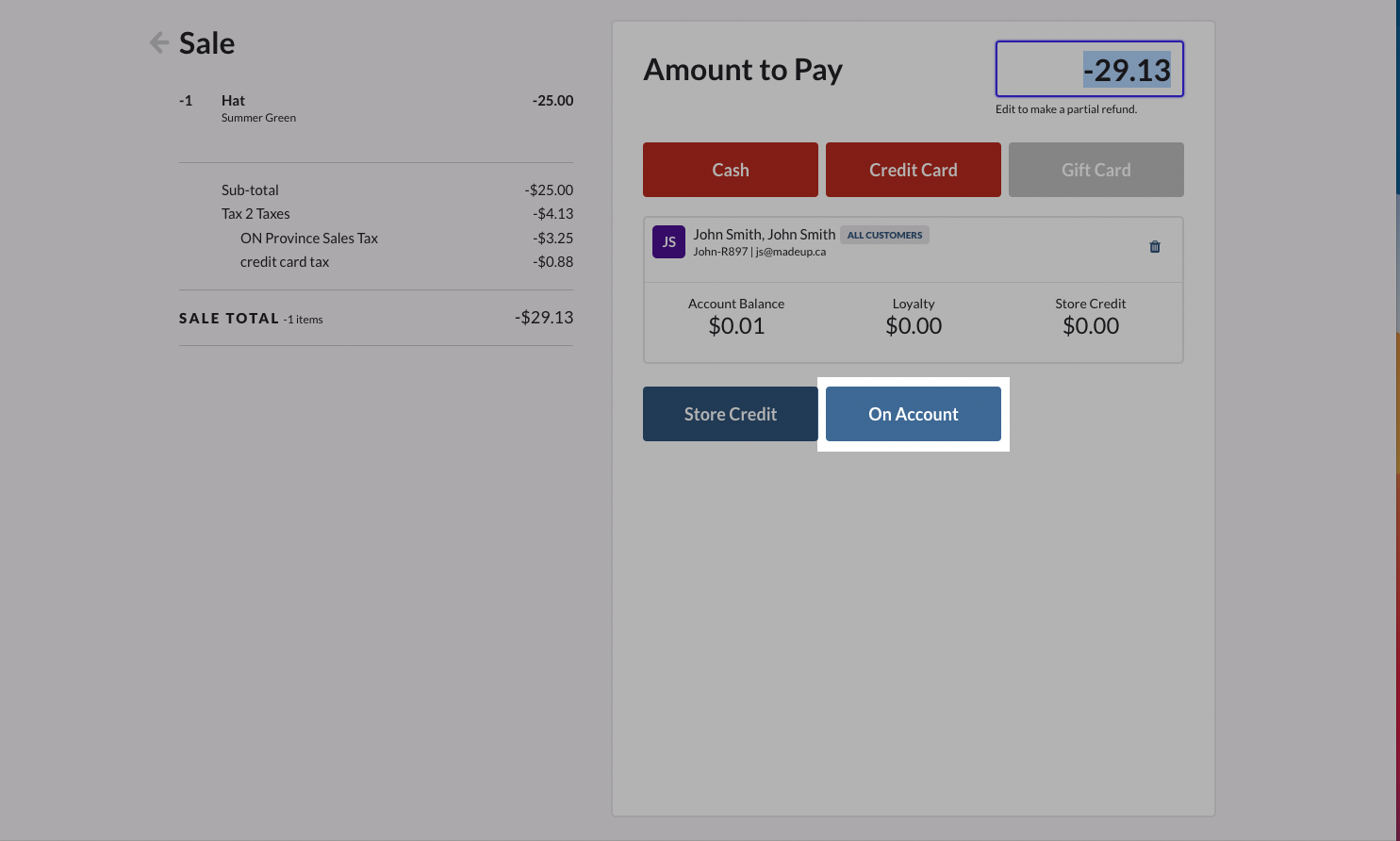The image size is (1400, 841).
Task: Select the Cash payment button
Action: 730,170
